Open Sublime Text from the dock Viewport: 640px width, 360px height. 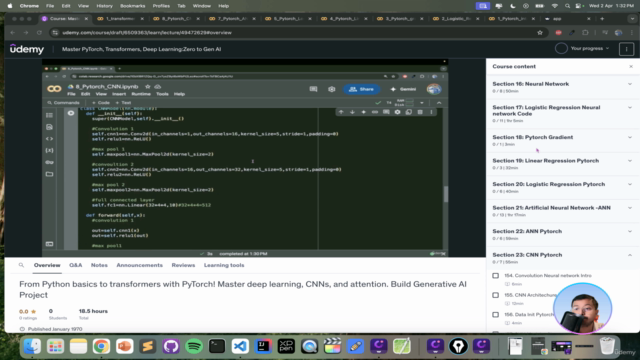[147, 346]
